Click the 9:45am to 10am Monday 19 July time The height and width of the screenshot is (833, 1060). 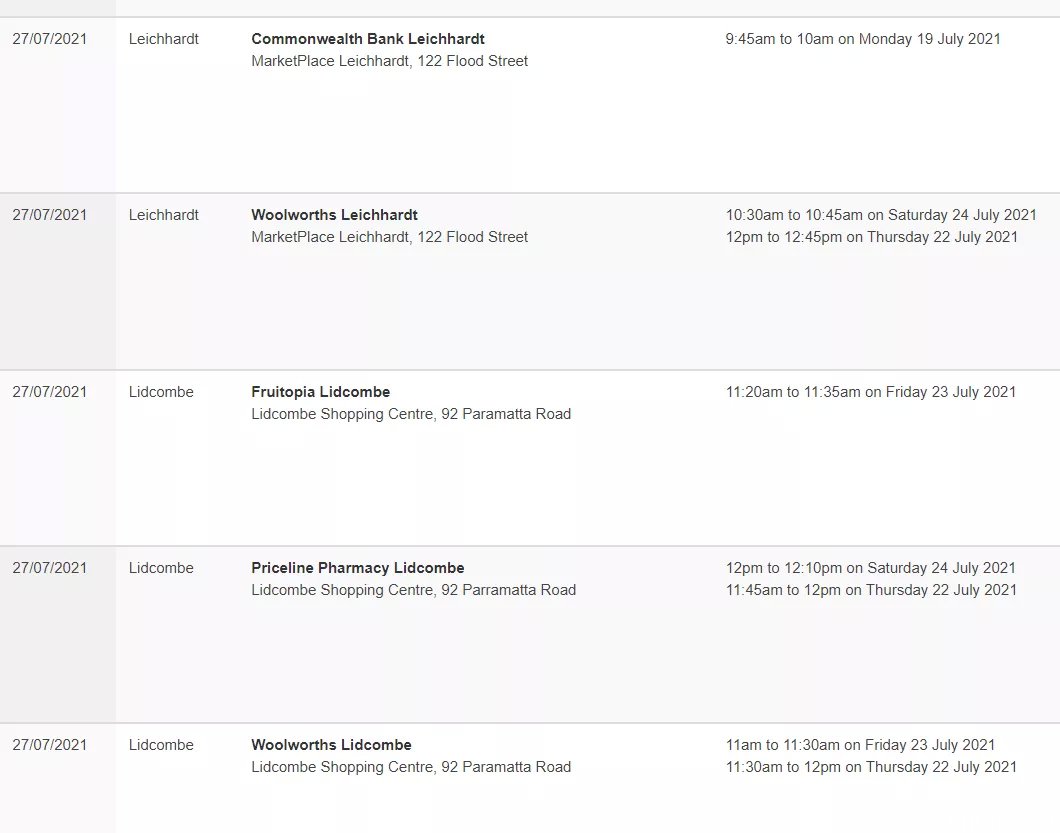863,39
